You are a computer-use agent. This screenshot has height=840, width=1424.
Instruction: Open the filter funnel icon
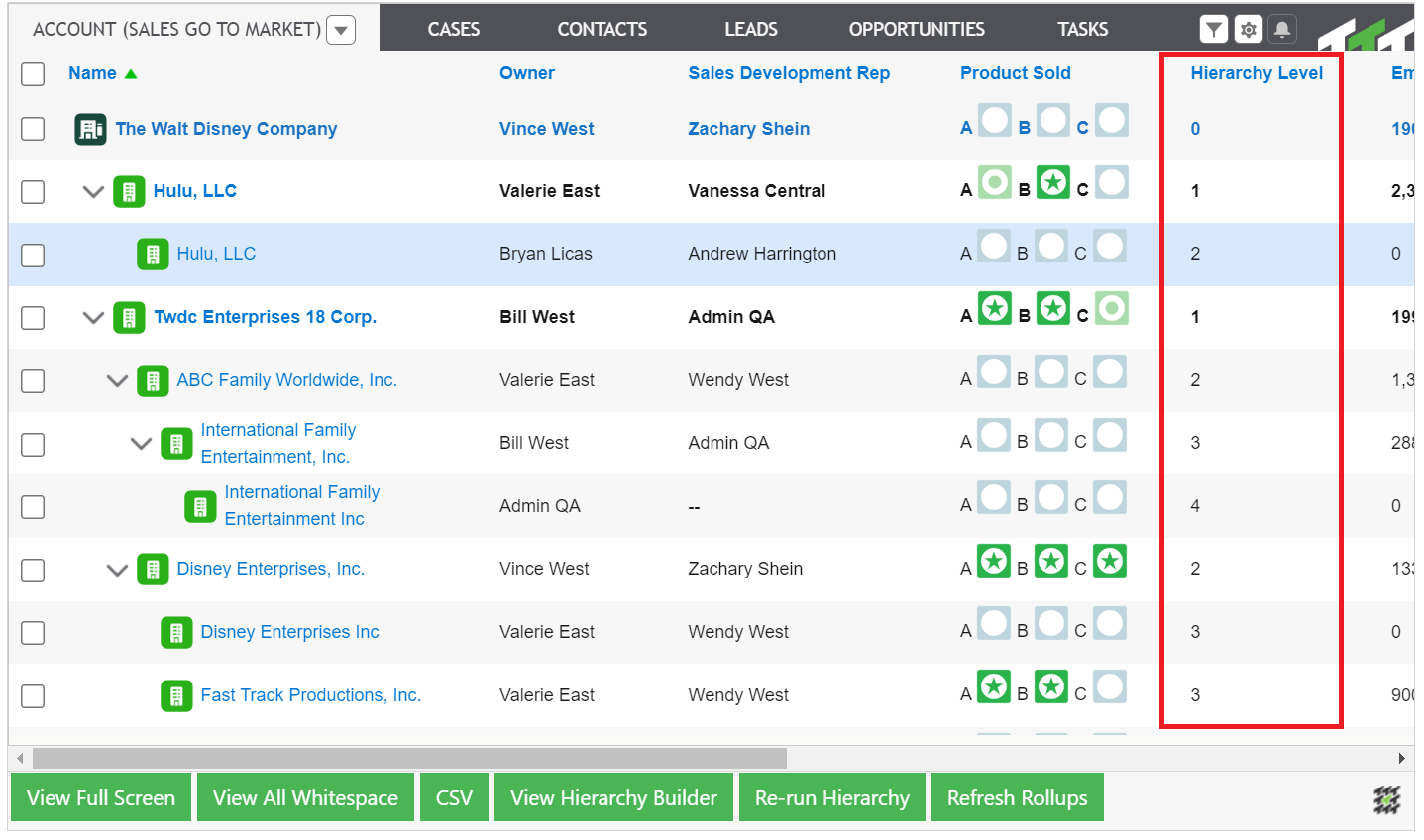point(1213,29)
